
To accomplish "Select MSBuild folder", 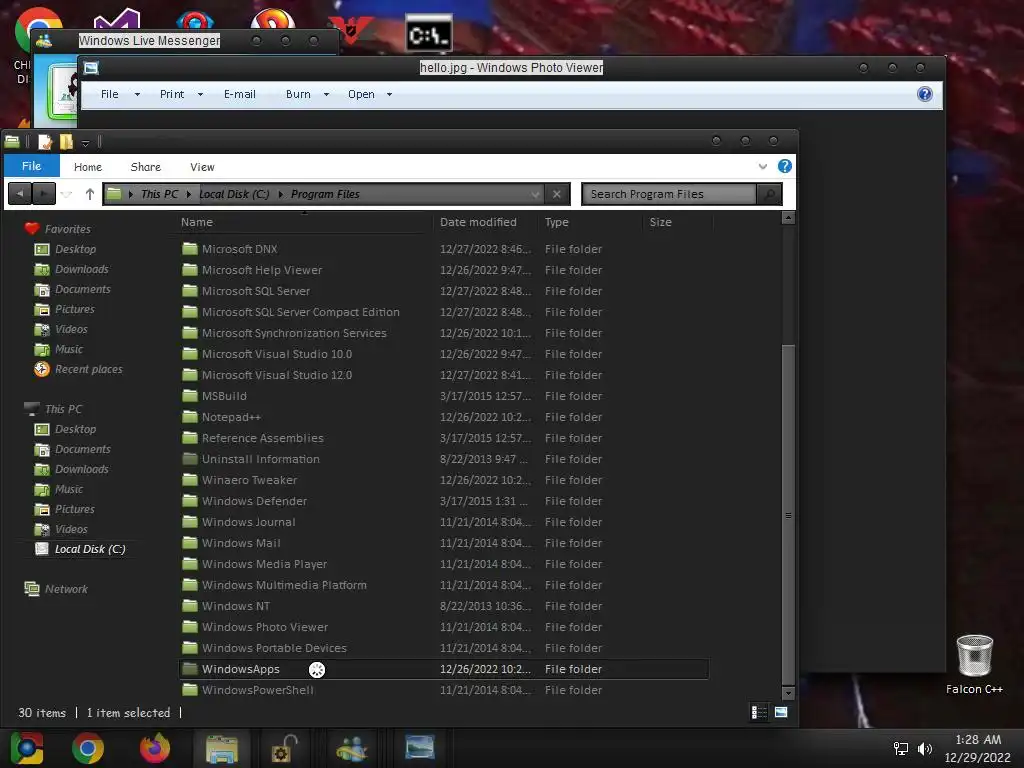I will (224, 396).
